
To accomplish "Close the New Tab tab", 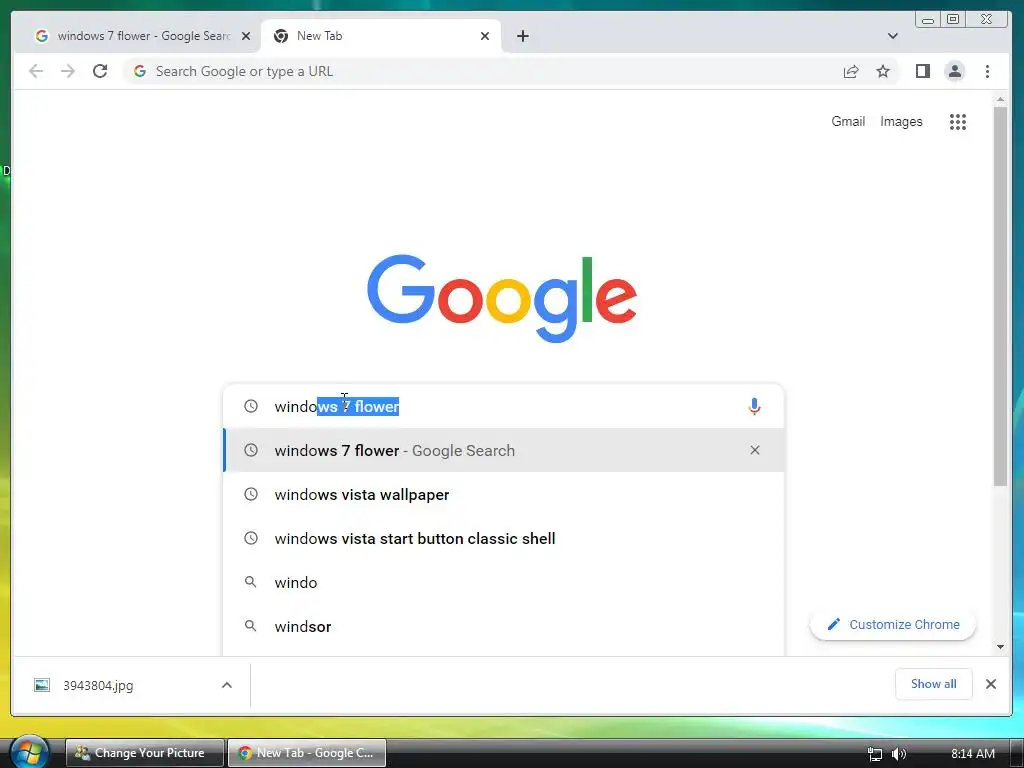I will pyautogui.click(x=485, y=36).
